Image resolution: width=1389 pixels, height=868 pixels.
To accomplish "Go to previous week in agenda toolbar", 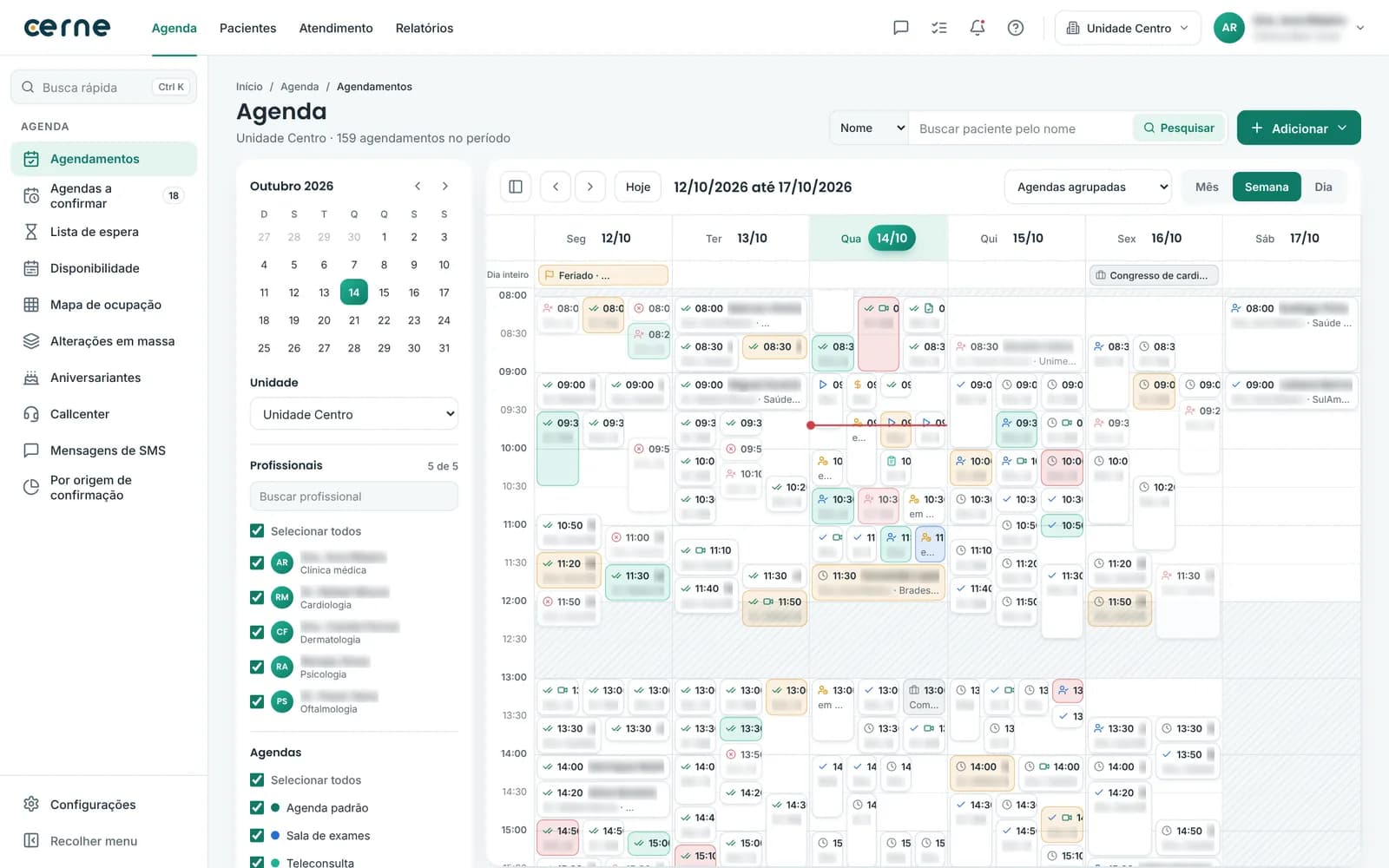I will pyautogui.click(x=556, y=187).
